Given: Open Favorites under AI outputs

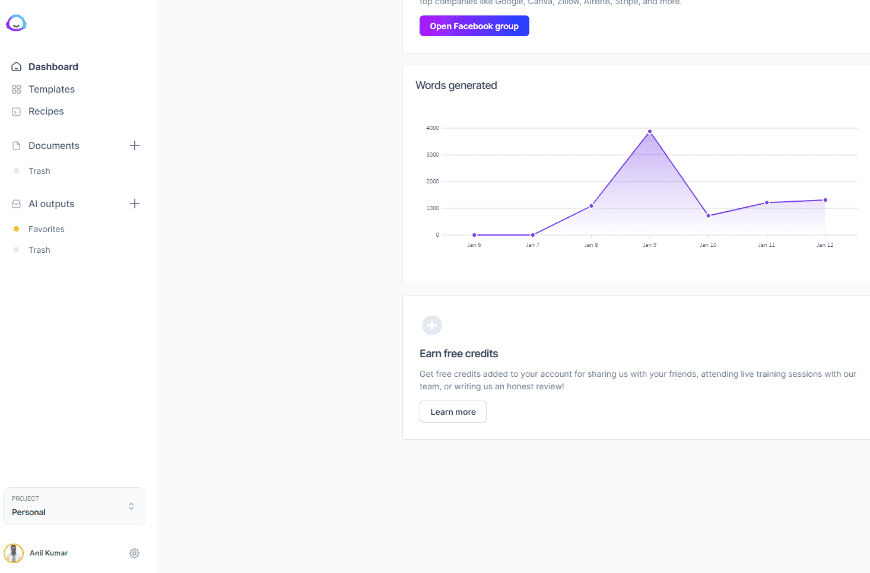Looking at the screenshot, I should [46, 229].
